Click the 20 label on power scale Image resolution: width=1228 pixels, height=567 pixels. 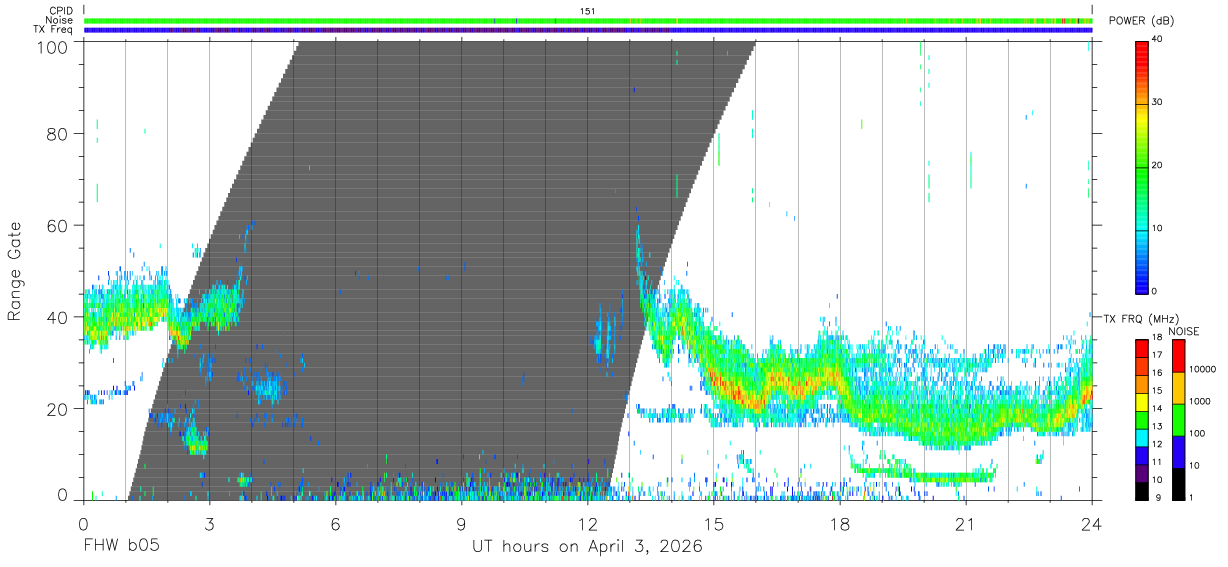click(1157, 165)
